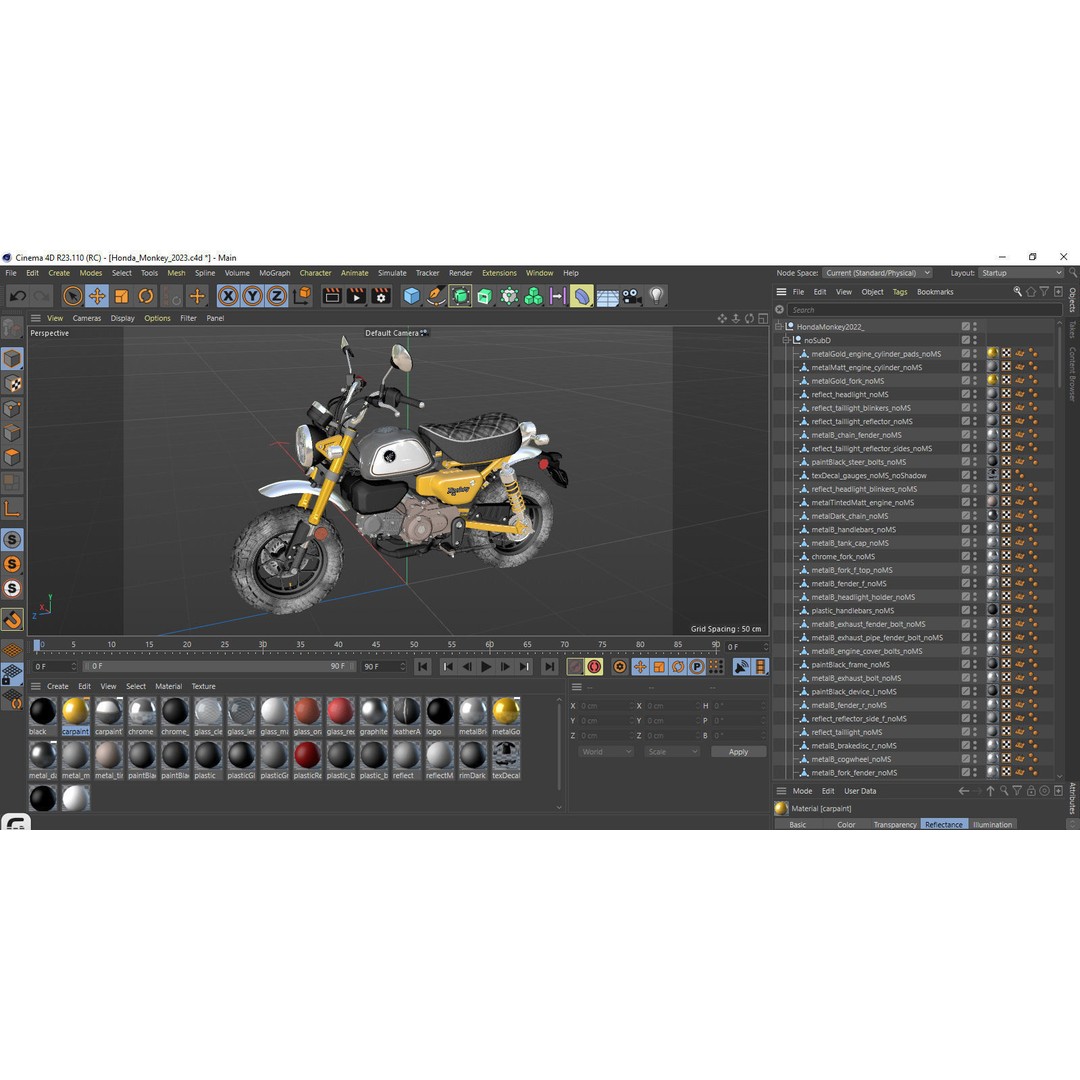The height and width of the screenshot is (1080, 1080).
Task: Play the animation forwards
Action: pyautogui.click(x=486, y=667)
